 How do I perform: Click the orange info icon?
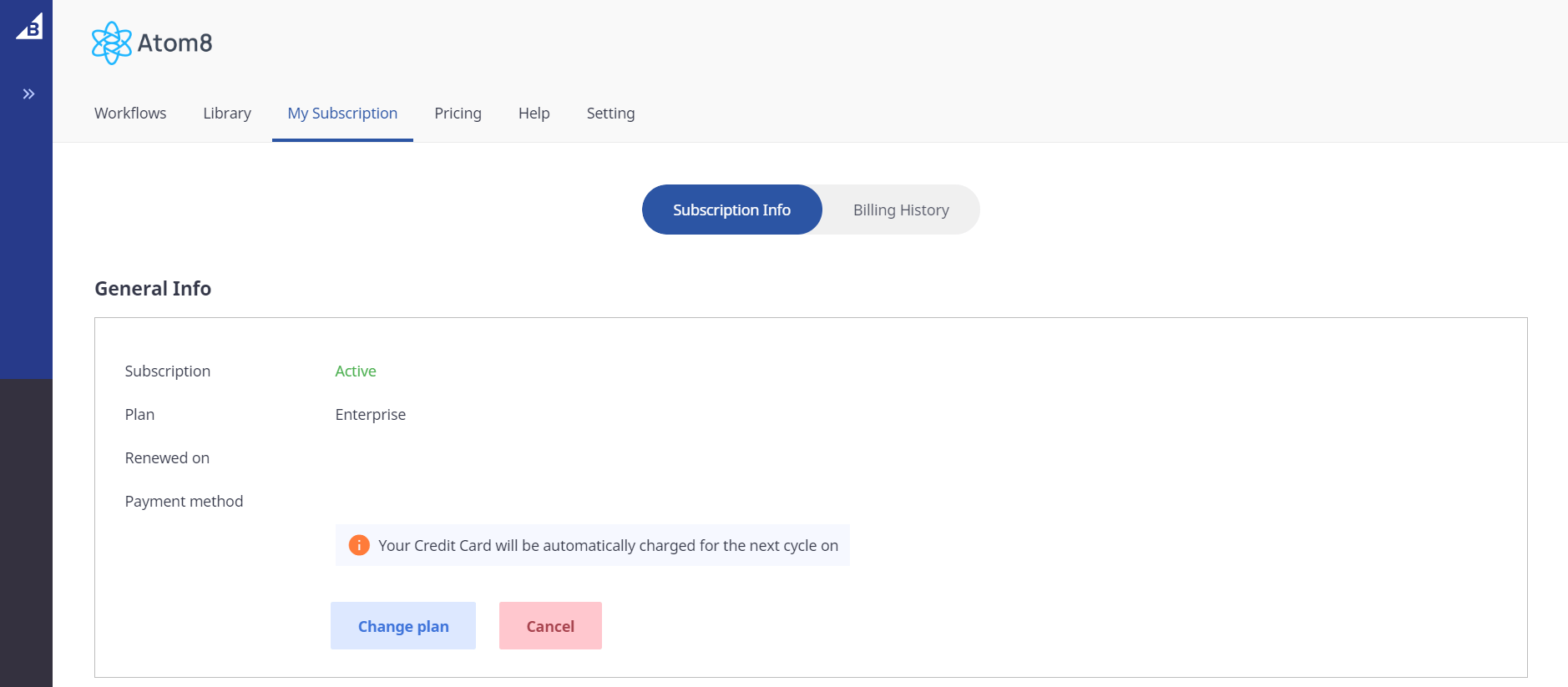tap(359, 545)
